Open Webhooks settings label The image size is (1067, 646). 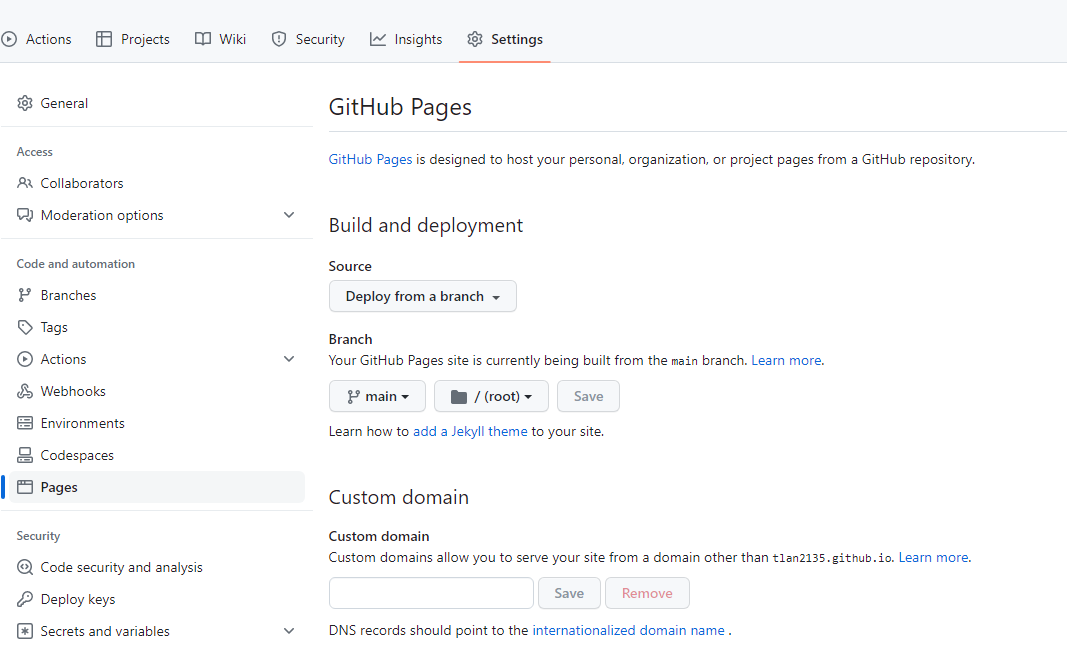tap(73, 391)
